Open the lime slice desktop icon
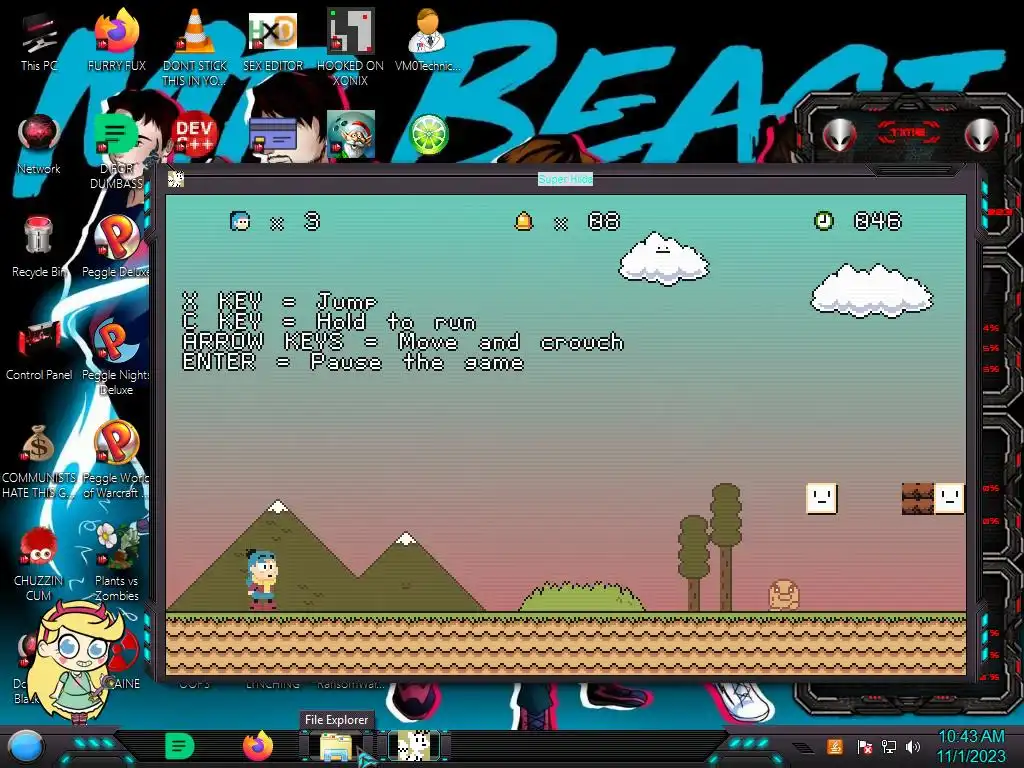The width and height of the screenshot is (1024, 768). click(x=428, y=135)
